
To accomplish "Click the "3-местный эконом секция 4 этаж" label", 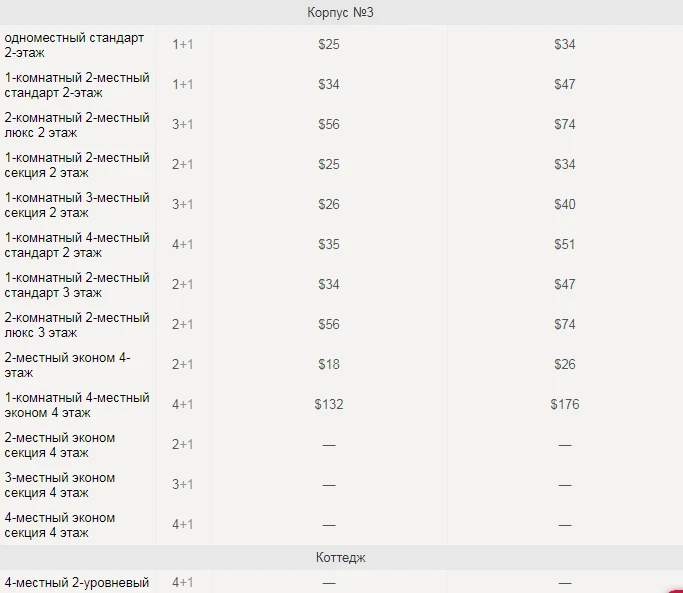I will (60, 485).
